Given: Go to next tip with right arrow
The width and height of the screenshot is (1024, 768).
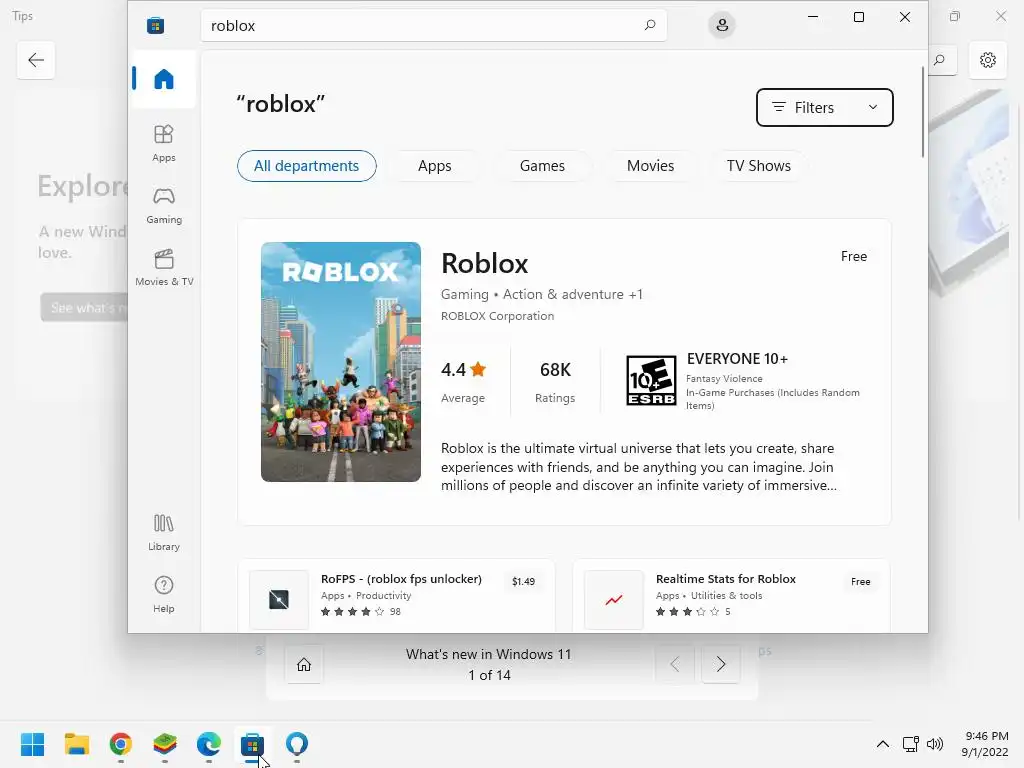Looking at the screenshot, I should tap(720, 665).
